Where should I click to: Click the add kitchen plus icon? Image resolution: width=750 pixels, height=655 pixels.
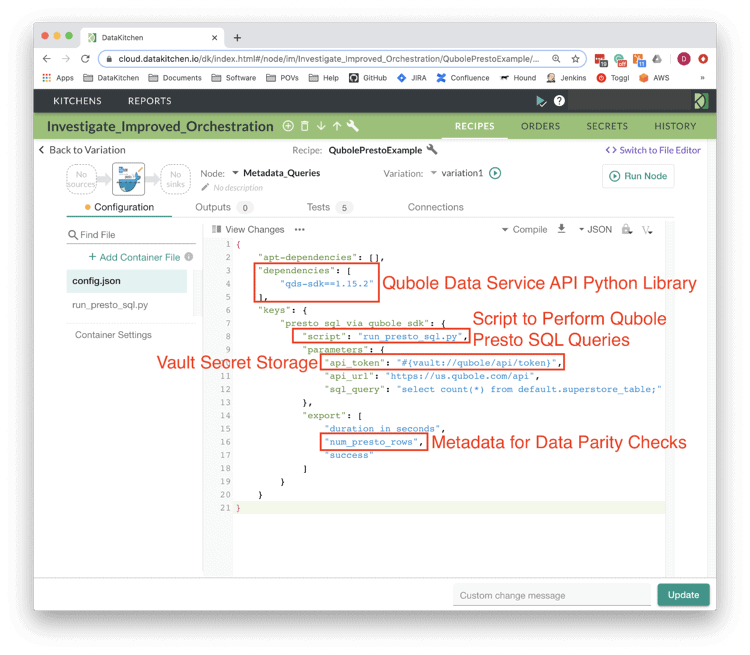(x=288, y=127)
